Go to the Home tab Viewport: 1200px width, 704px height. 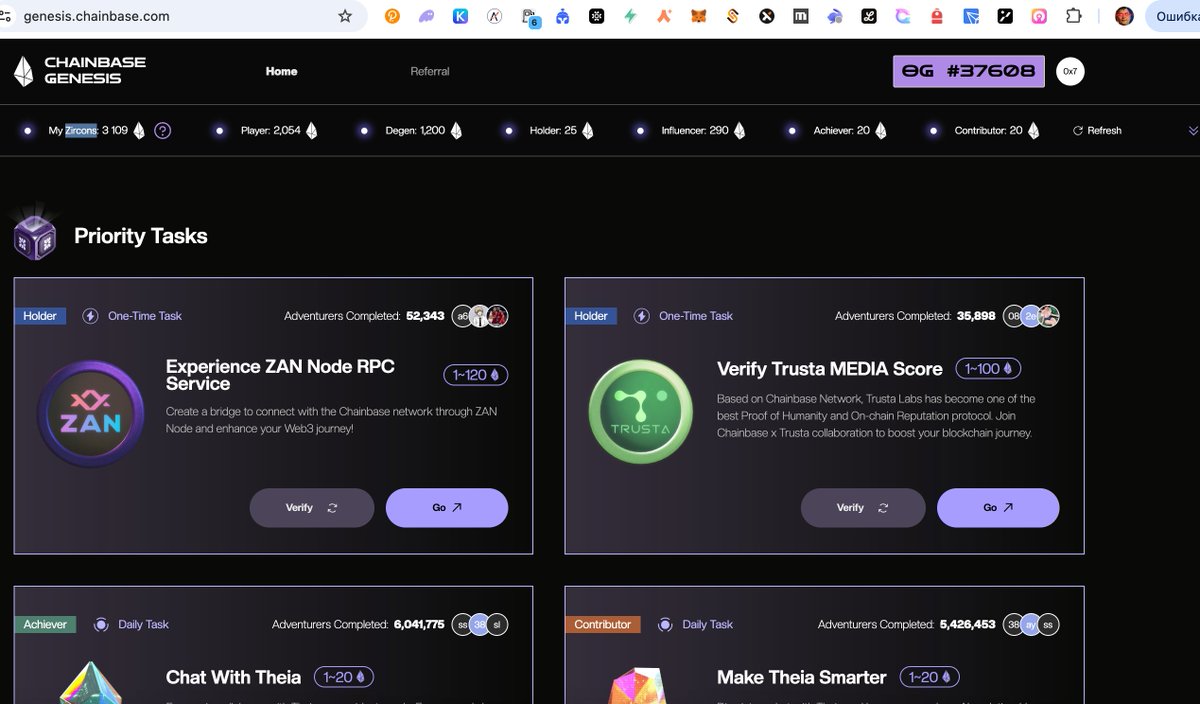pyautogui.click(x=281, y=71)
